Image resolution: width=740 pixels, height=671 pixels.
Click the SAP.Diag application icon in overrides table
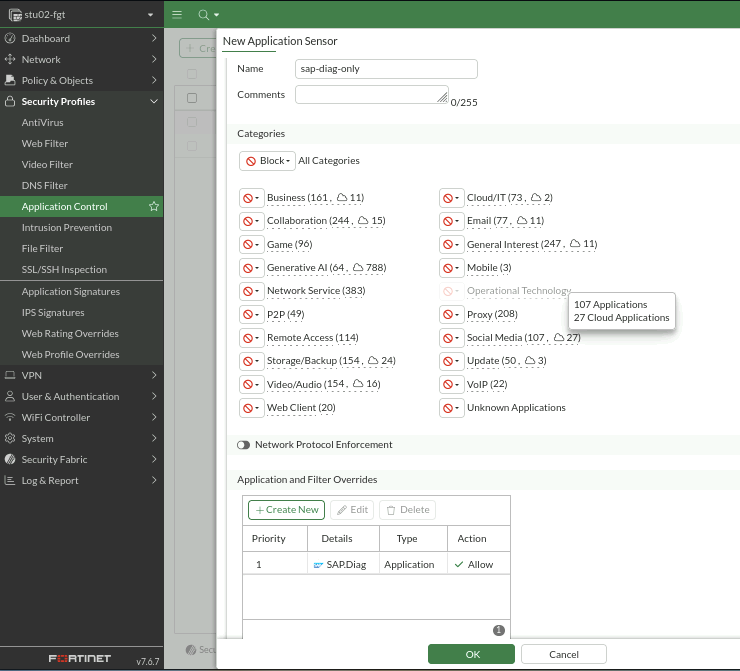coord(319,565)
